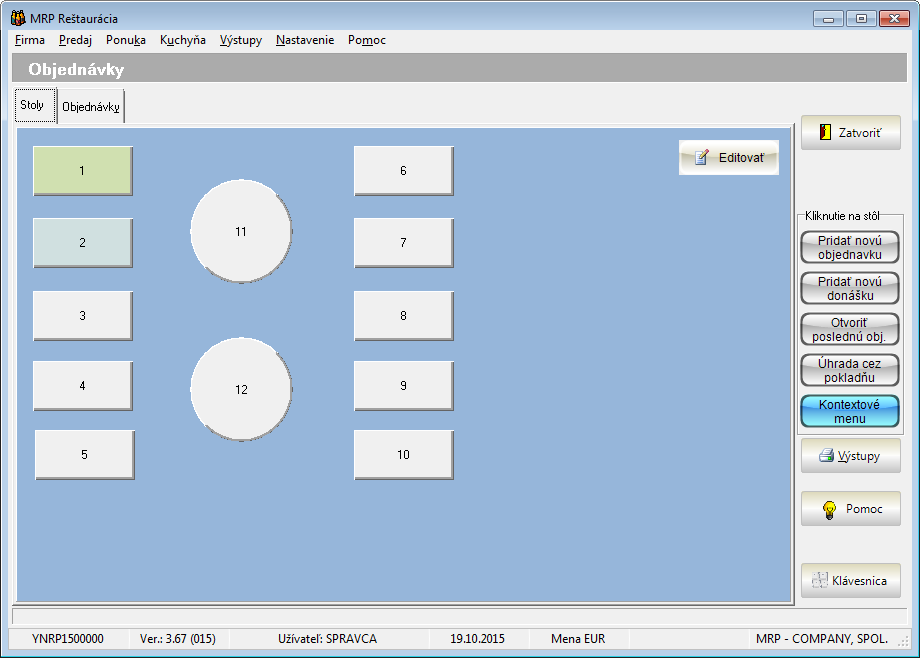Click the Editovať pencil icon button
920x658 pixels.
point(728,157)
